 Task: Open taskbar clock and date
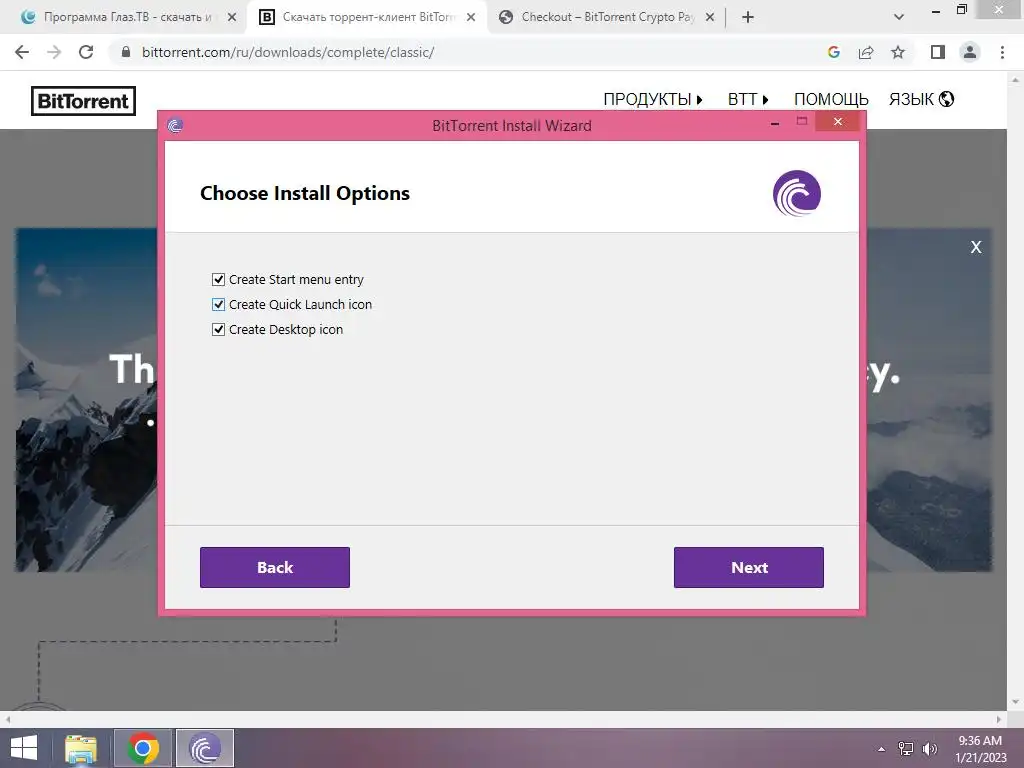(x=980, y=748)
